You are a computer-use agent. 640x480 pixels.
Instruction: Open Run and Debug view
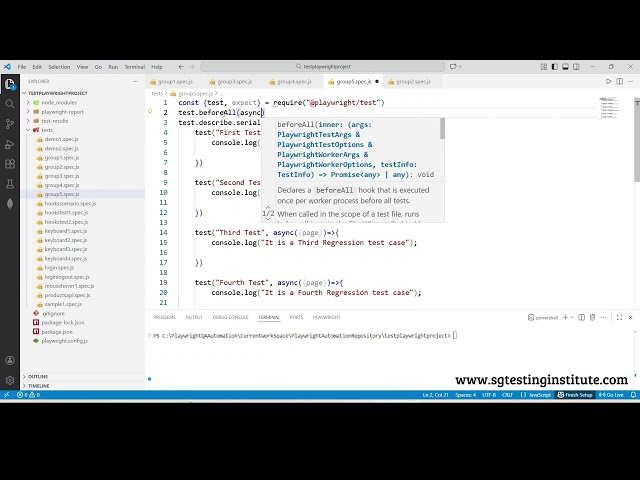click(10, 144)
